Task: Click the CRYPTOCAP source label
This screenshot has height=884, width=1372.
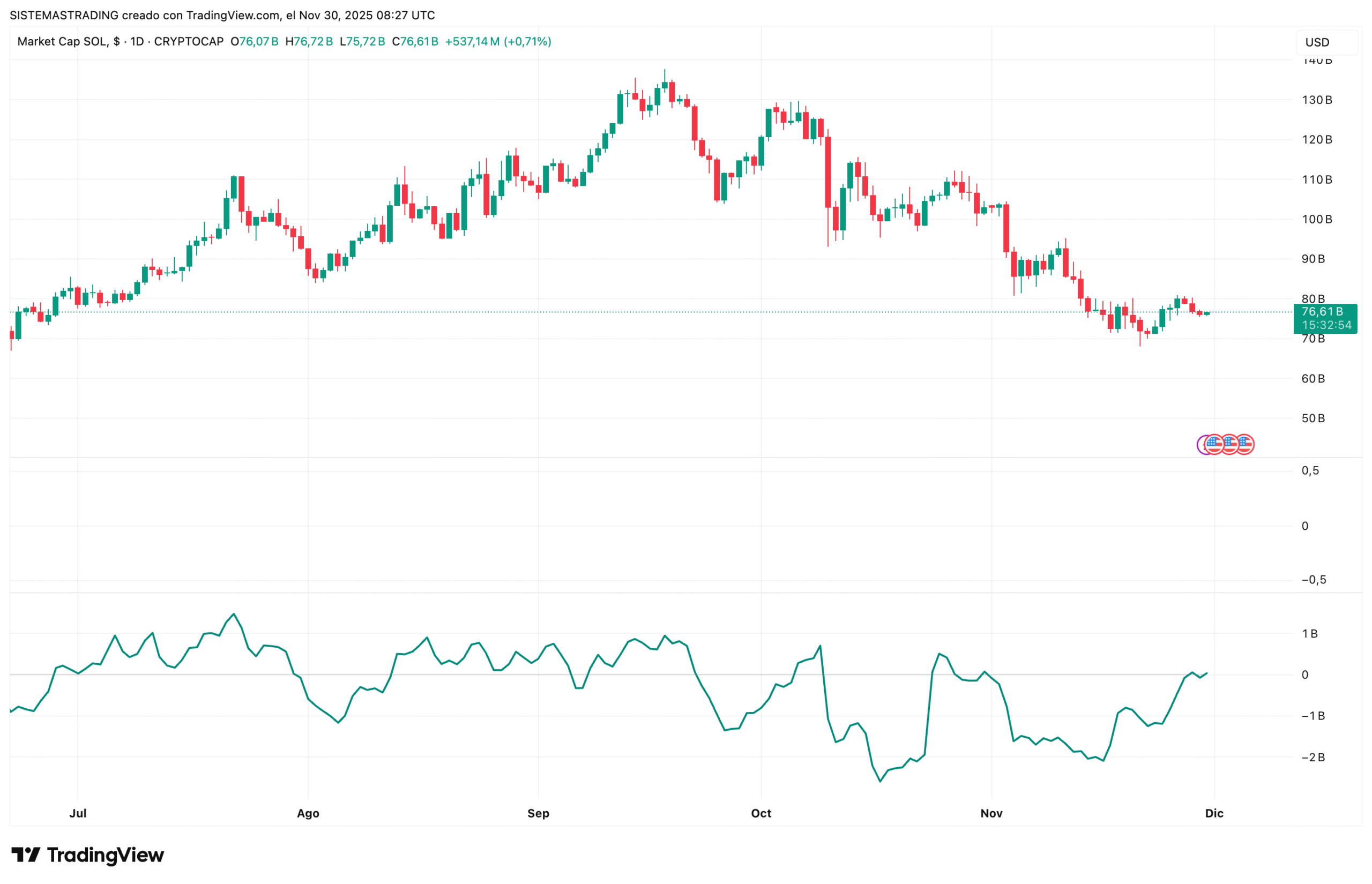Action: pyautogui.click(x=189, y=41)
